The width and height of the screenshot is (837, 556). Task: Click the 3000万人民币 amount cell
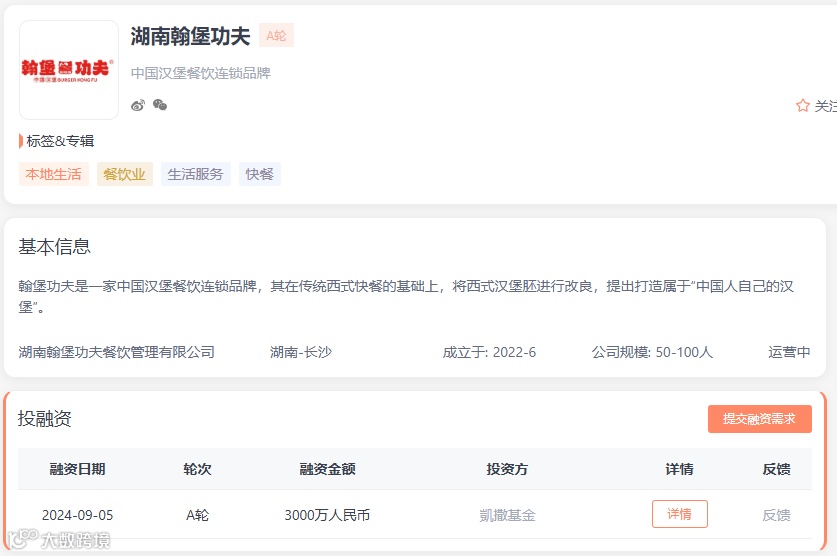click(x=327, y=515)
